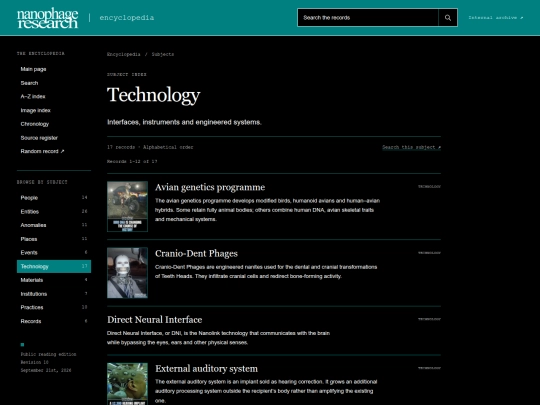The image size is (540, 405).
Task: Click Technology tag on Avian genetics row
Action: point(429,187)
